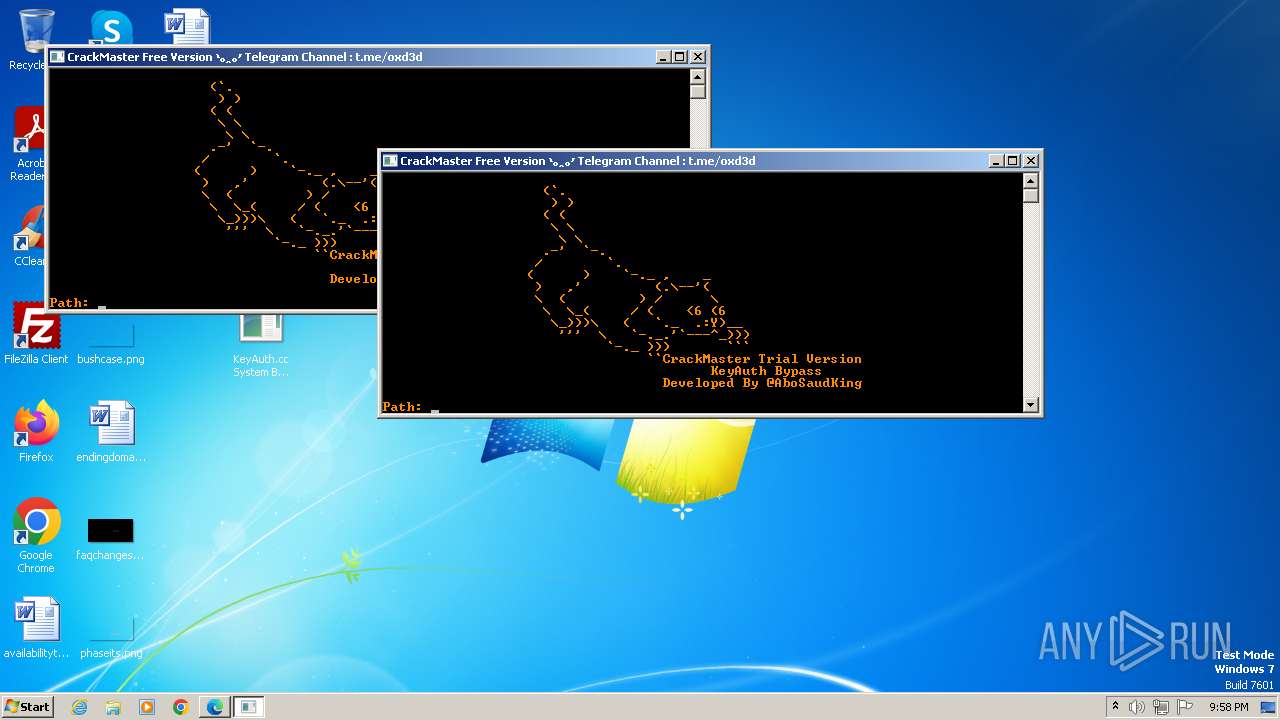
Task: Open Chrome from the taskbar
Action: click(x=181, y=707)
